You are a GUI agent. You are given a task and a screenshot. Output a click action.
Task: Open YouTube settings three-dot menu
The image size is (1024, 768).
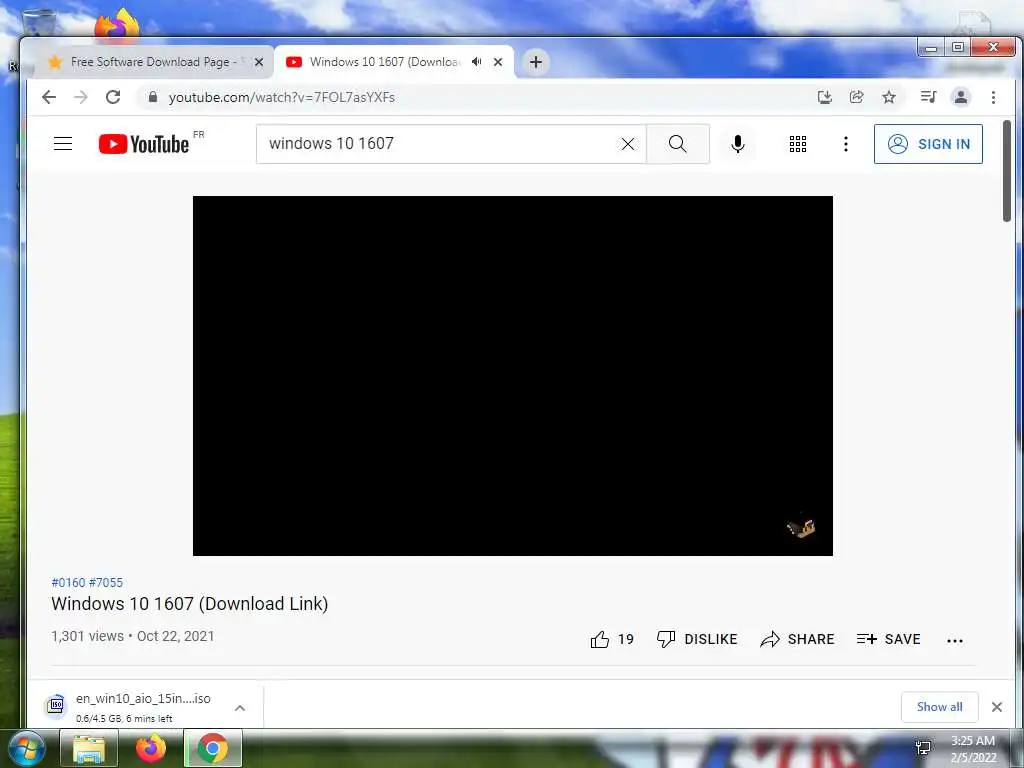coord(846,144)
